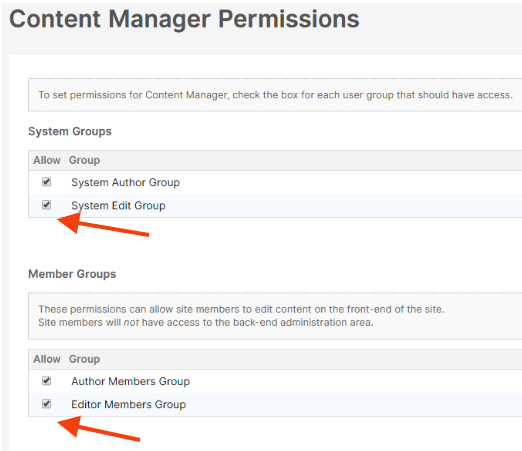Click the Allow column header in Member Groups table
This screenshot has width=522, height=451.
point(47,359)
